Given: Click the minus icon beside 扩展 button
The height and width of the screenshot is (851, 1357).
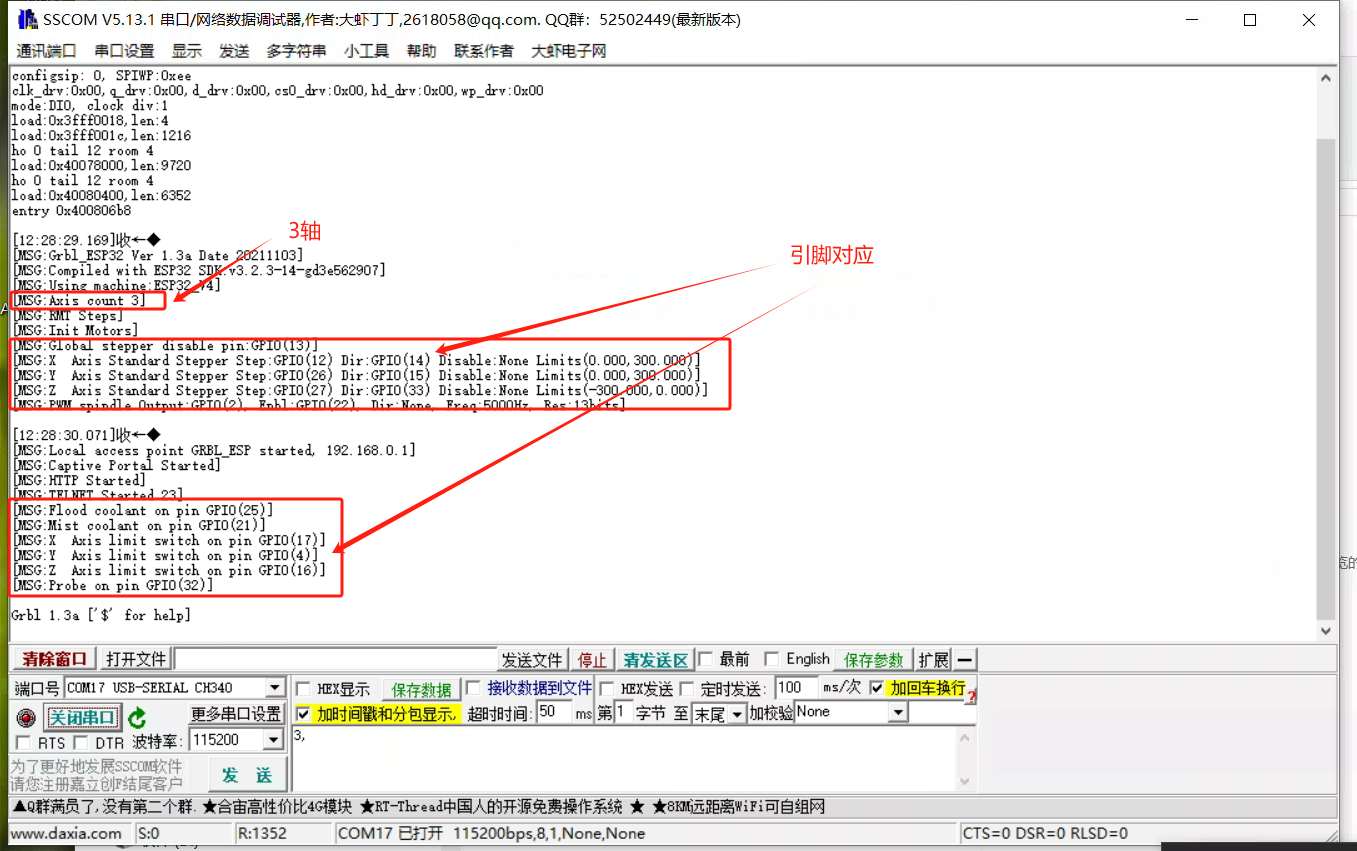Looking at the screenshot, I should pos(963,659).
